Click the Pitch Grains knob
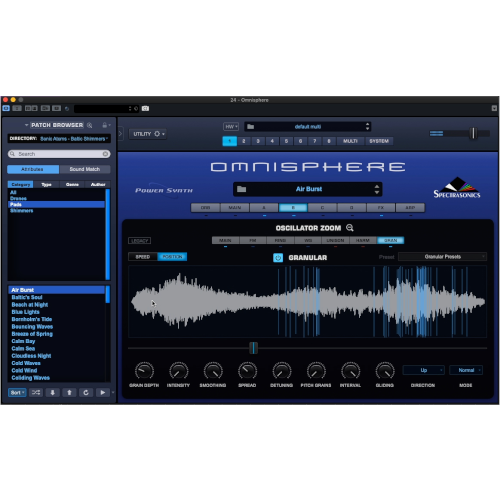The width and height of the screenshot is (500, 500). click(x=316, y=371)
